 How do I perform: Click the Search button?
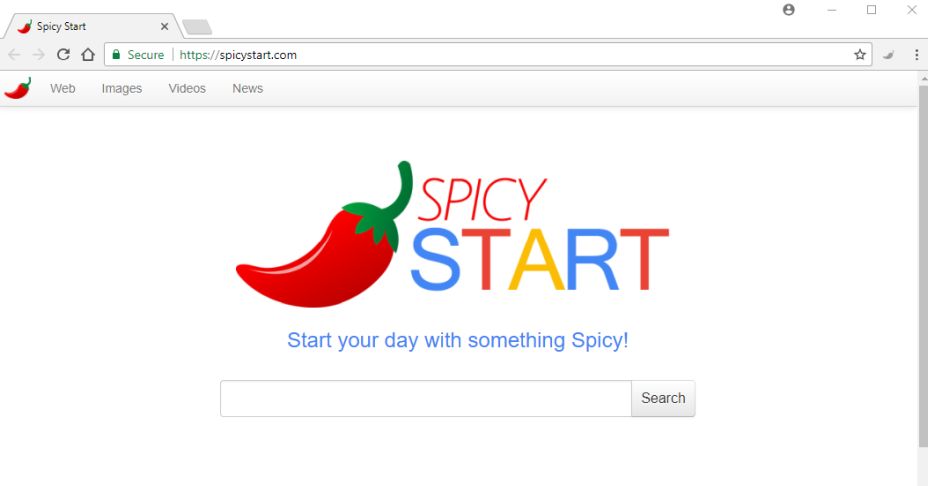click(x=663, y=398)
